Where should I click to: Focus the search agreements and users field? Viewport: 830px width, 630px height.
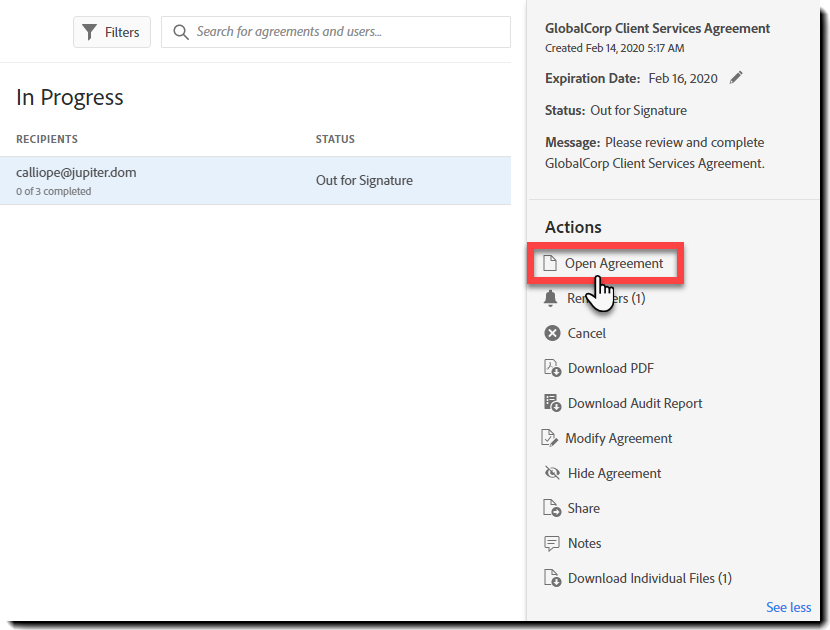pos(345,32)
